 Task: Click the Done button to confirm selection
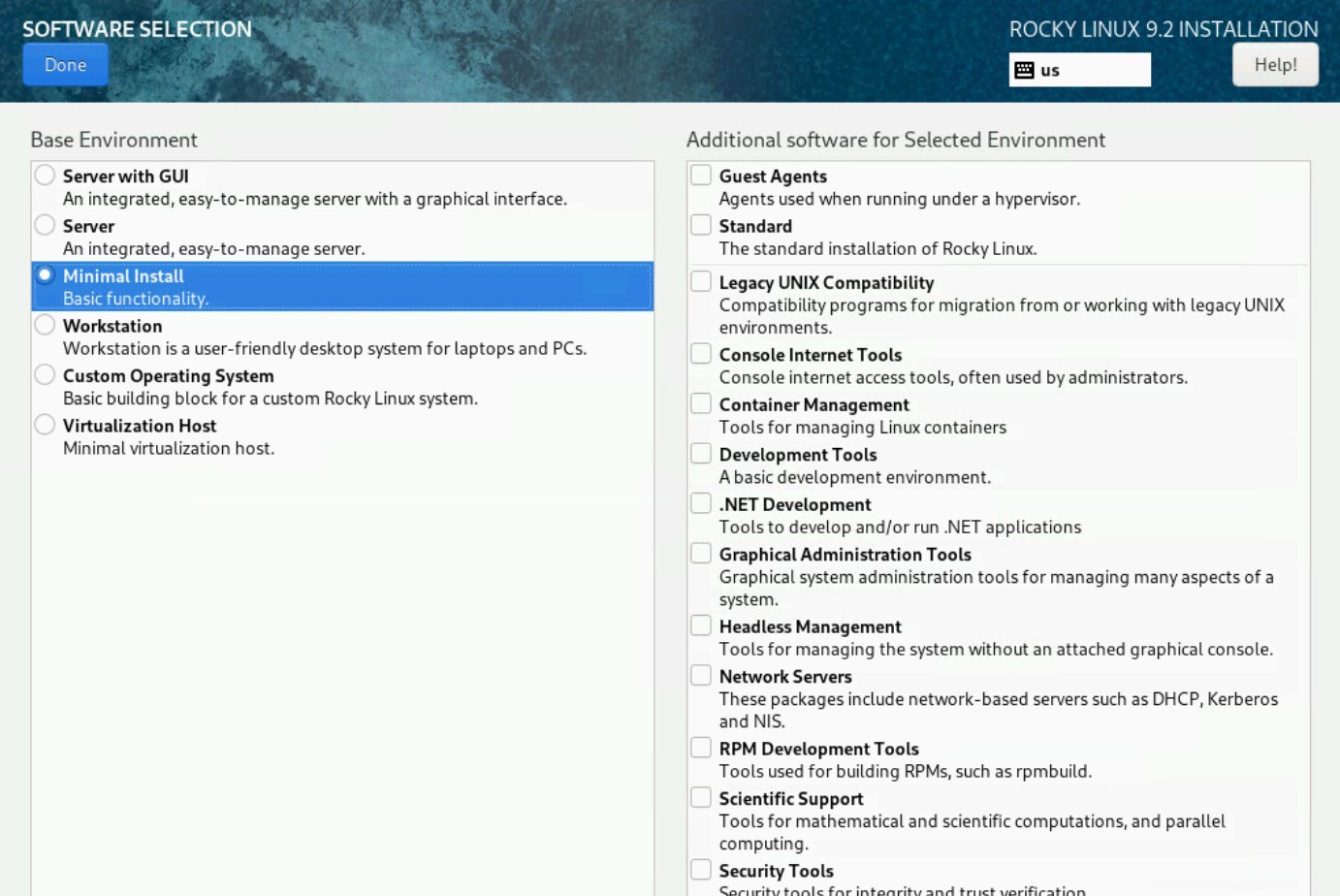click(64, 64)
